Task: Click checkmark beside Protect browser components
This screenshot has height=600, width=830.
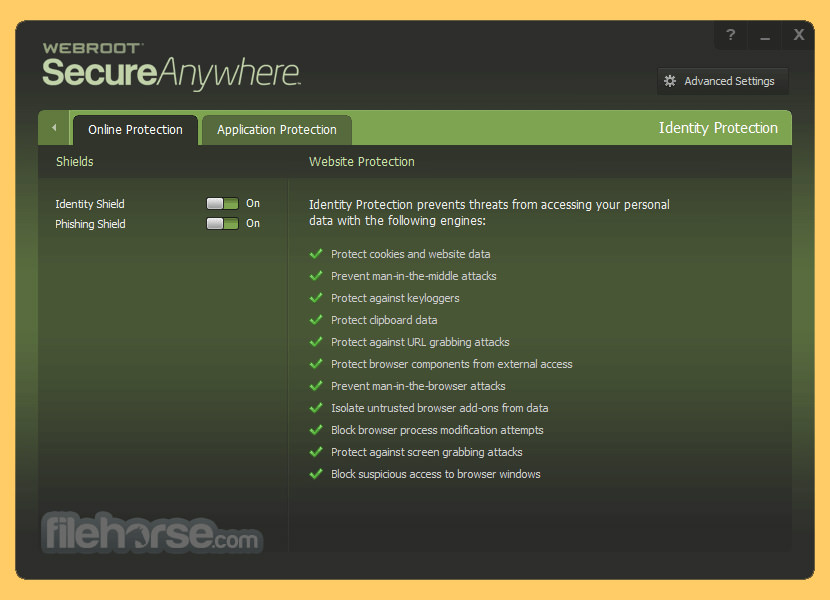Action: coord(316,364)
